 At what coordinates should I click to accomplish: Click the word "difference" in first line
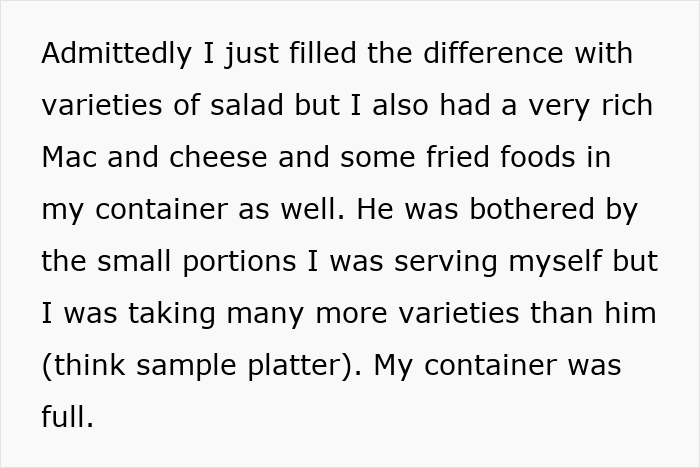[x=493, y=53]
